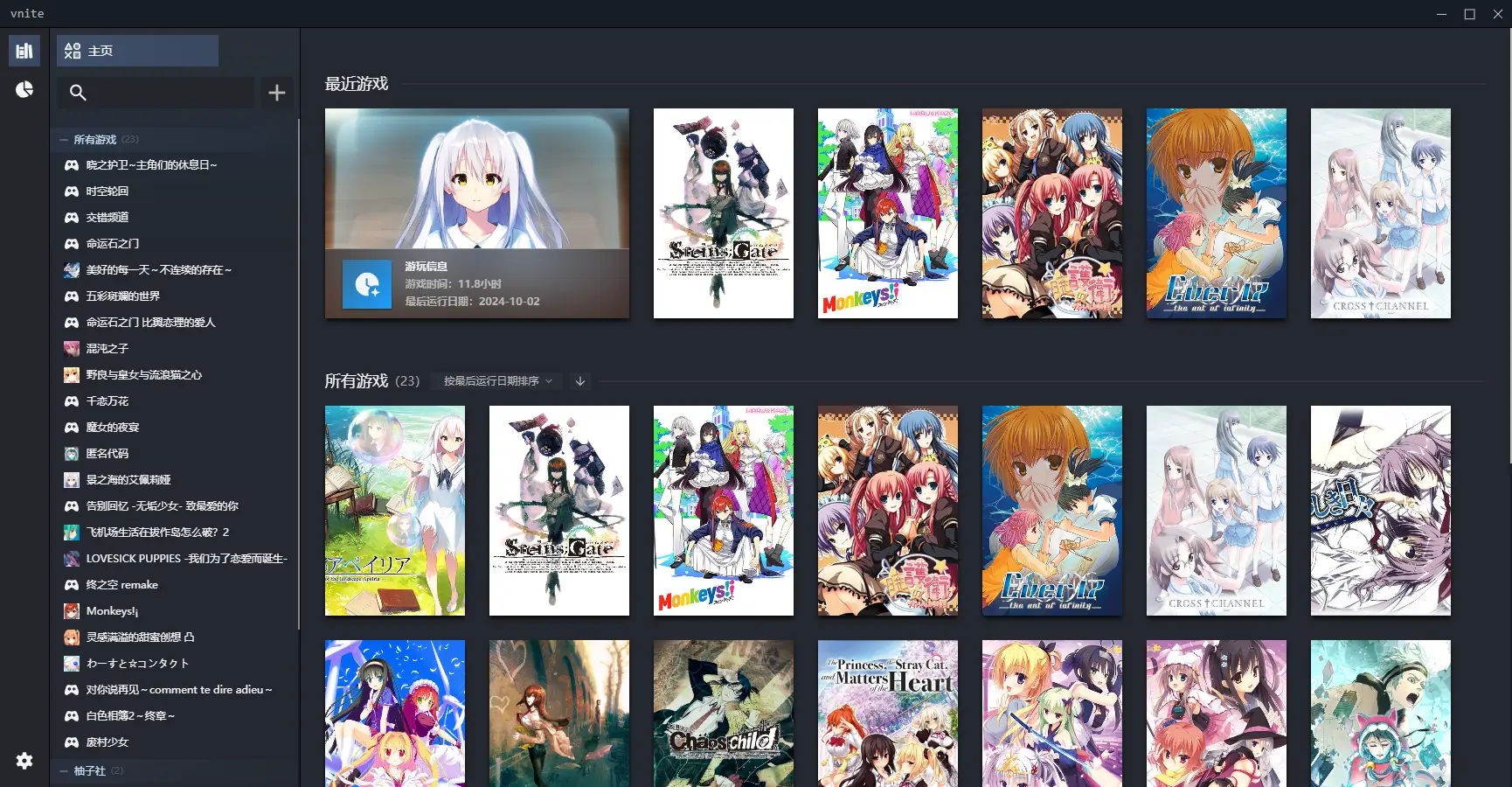Select 五彩斑斓的世界 in the sidebar
1512x787 pixels.
point(174,296)
